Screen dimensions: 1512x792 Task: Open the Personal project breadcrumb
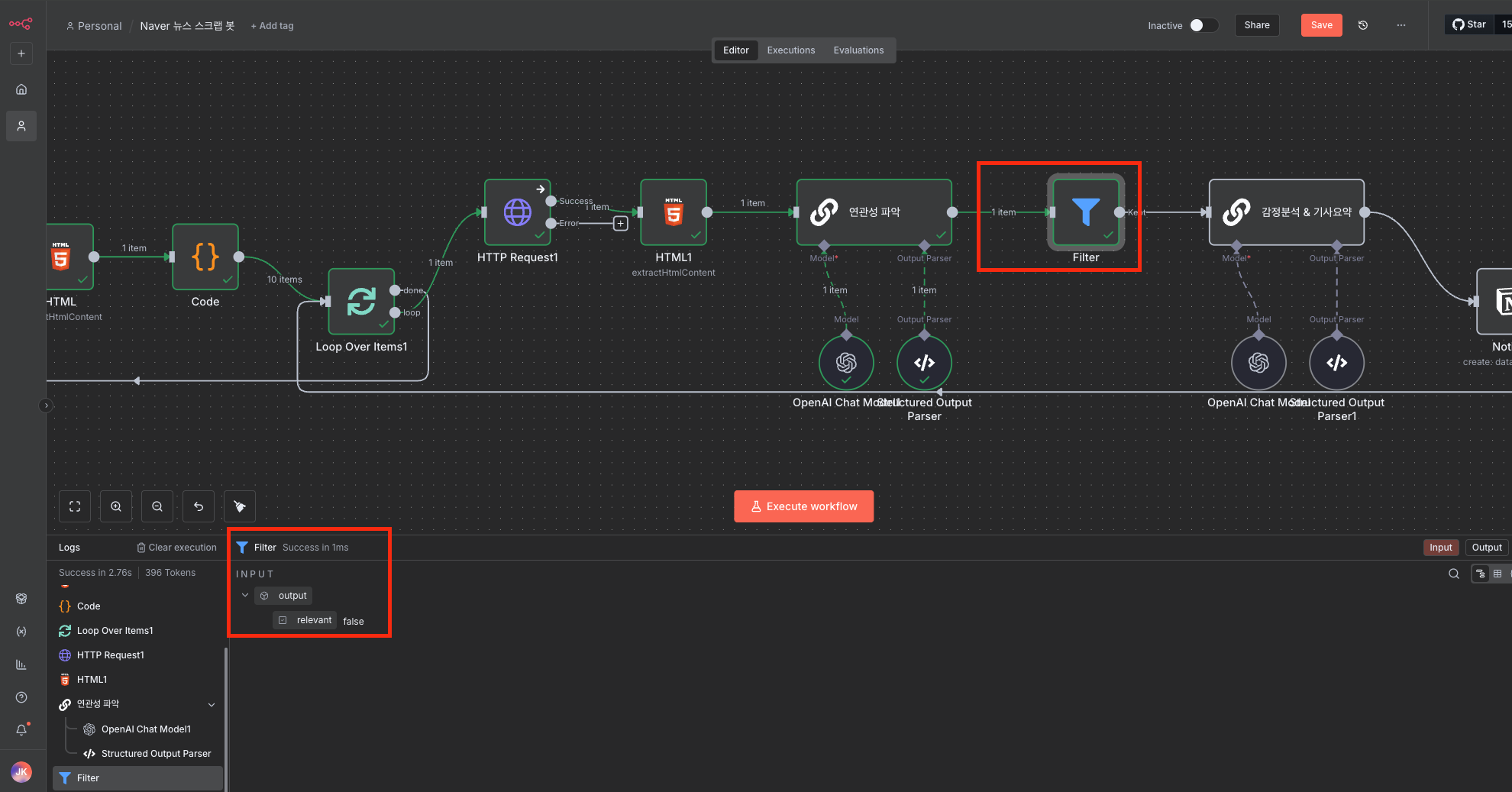pos(94,26)
